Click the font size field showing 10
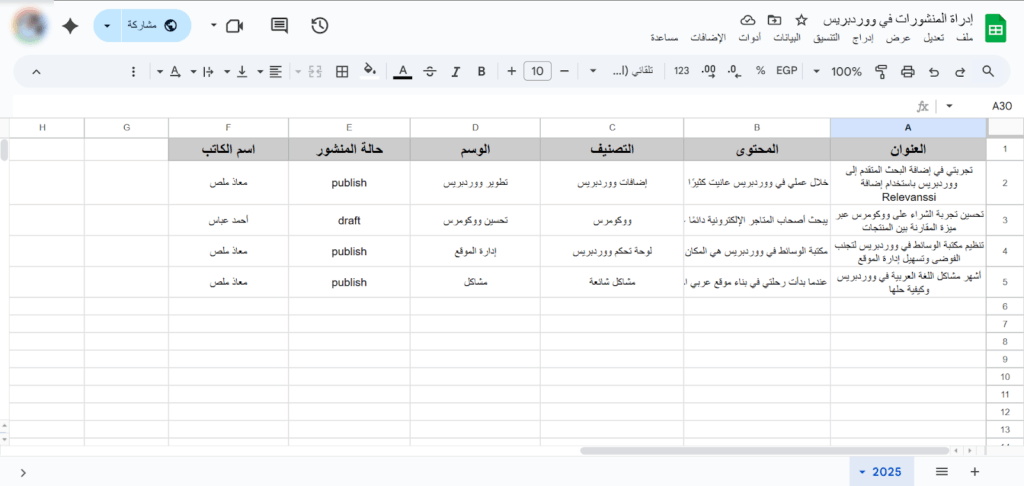1024x486 pixels. 538,71
